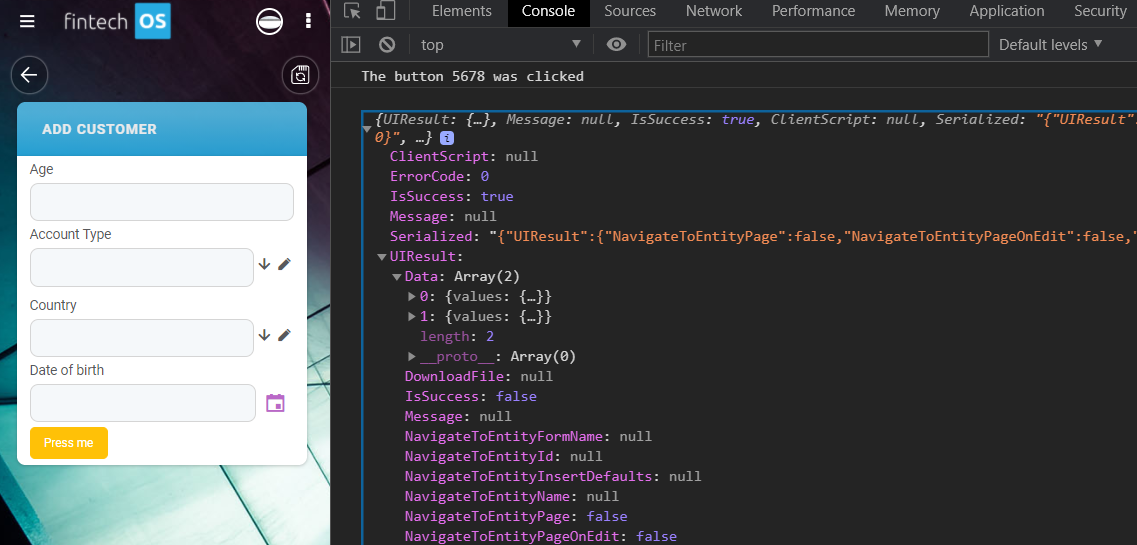Toggle the console sidebar panel

click(351, 44)
